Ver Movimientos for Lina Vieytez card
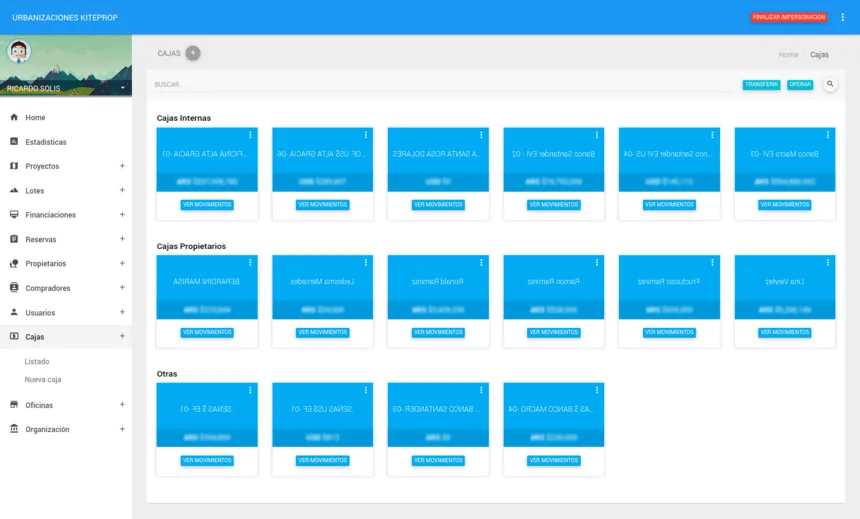Screen dimensions: 860x519 pos(784,332)
